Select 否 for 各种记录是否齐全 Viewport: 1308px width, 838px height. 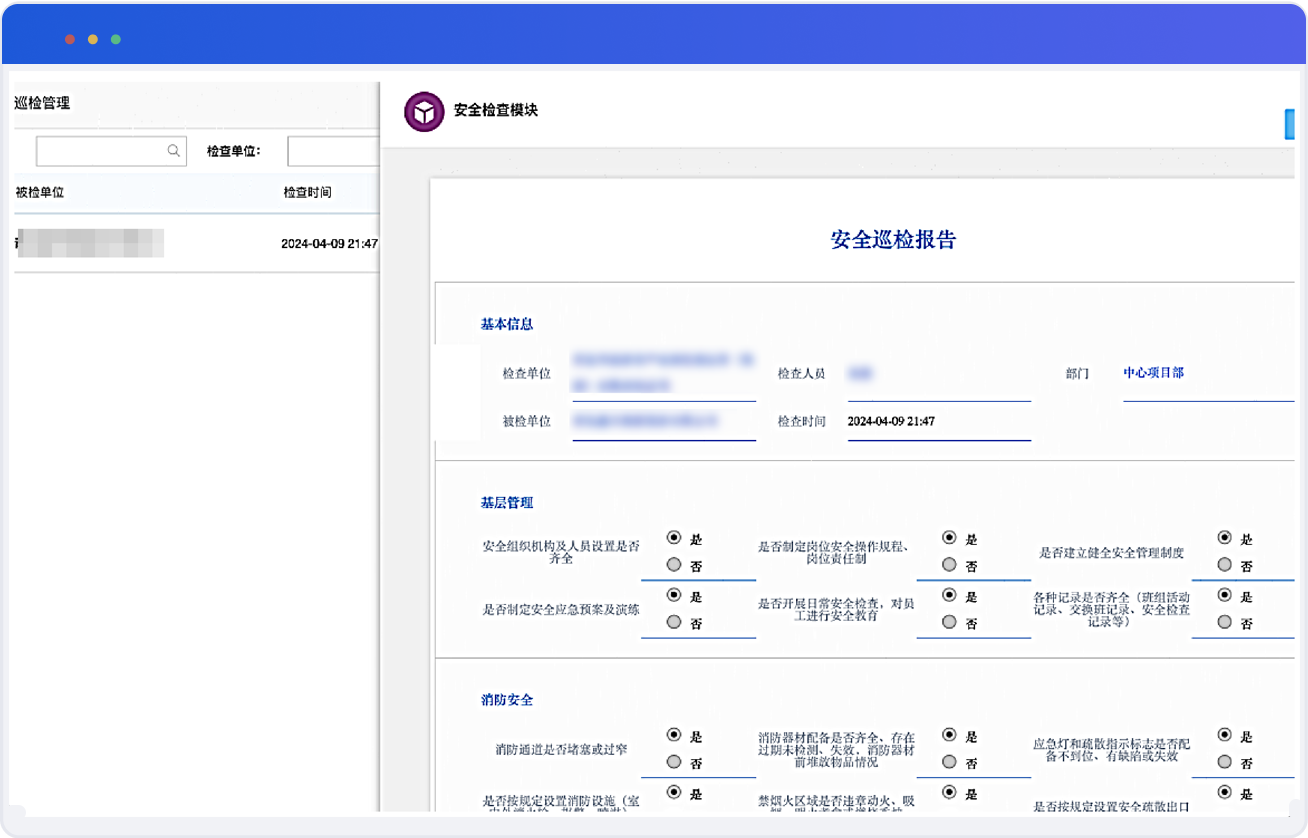pyautogui.click(x=1225, y=622)
